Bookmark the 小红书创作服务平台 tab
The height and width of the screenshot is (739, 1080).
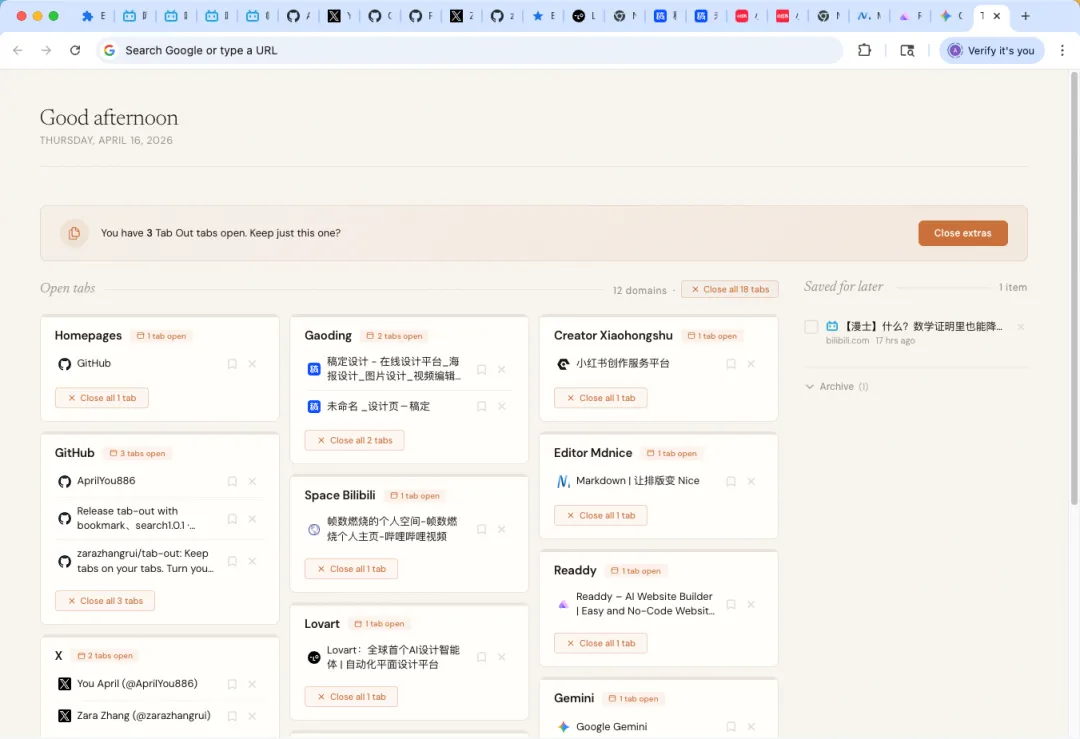tap(731, 364)
